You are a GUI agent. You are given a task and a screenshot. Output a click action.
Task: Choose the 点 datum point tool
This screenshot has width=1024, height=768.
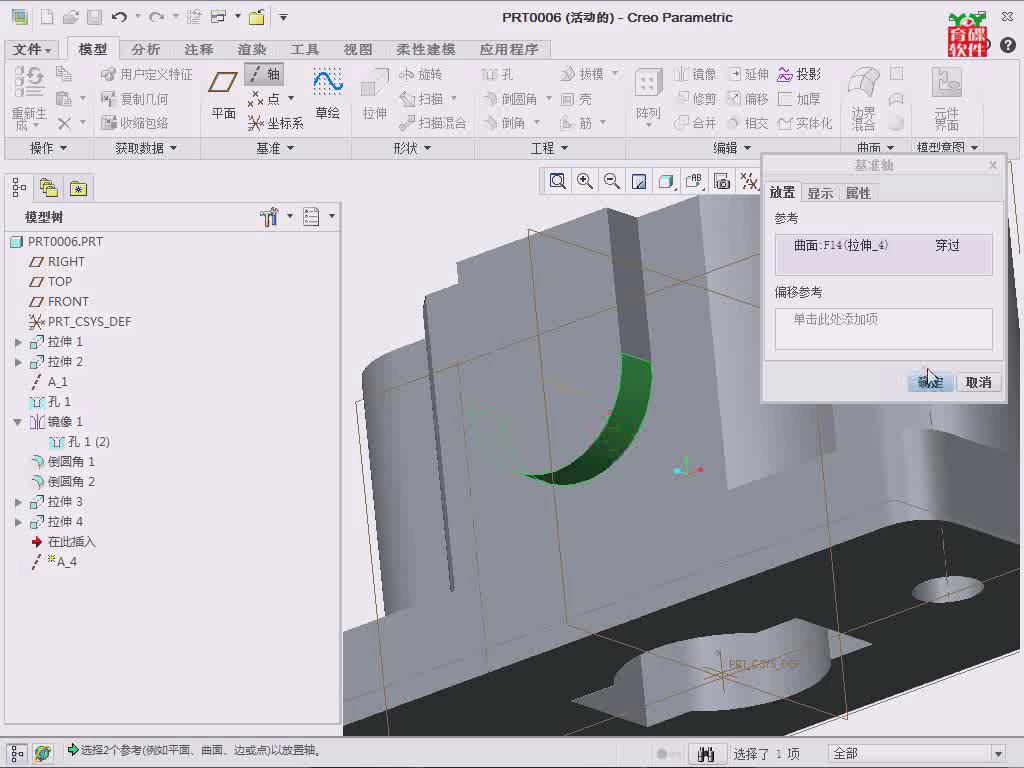point(264,99)
